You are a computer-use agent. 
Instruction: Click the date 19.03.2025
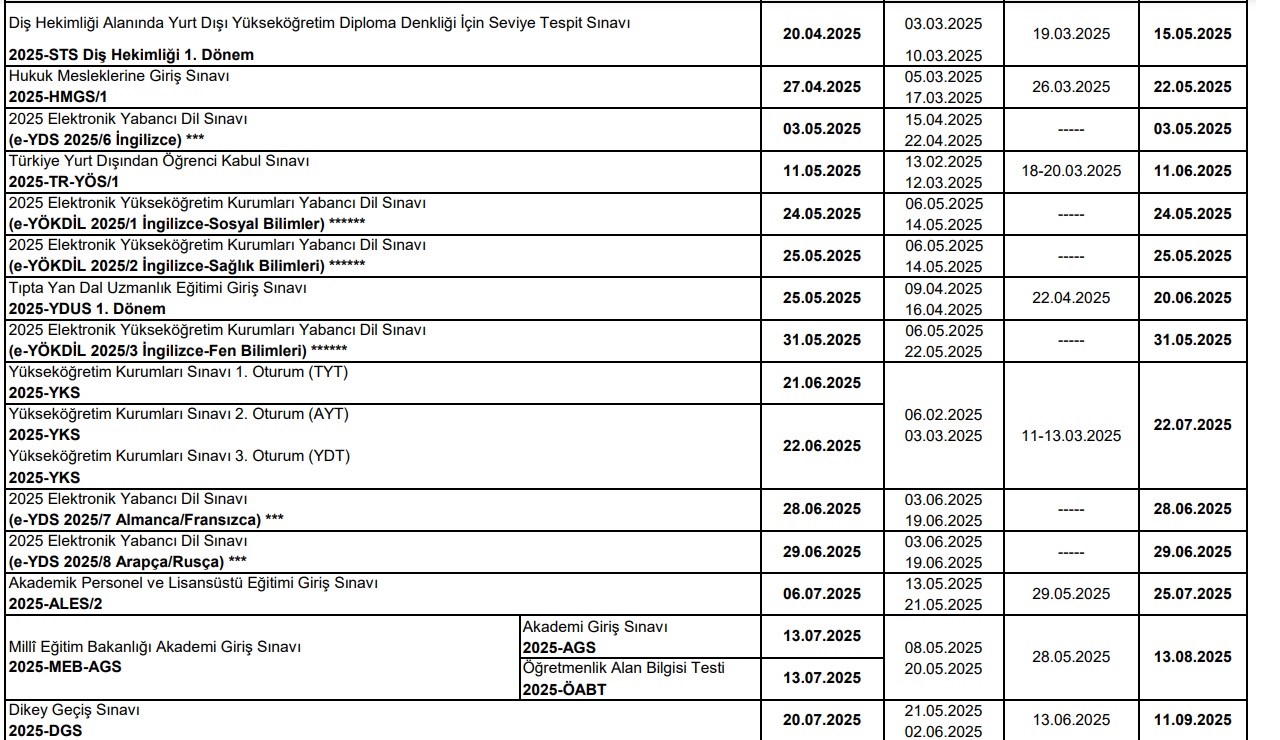pyautogui.click(x=1071, y=33)
